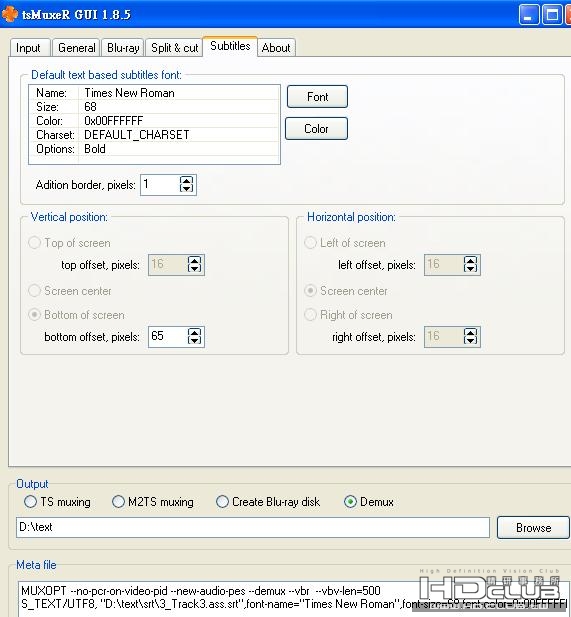Select the Subtitles tab
Image resolution: width=571 pixels, height=617 pixels.
(230, 46)
